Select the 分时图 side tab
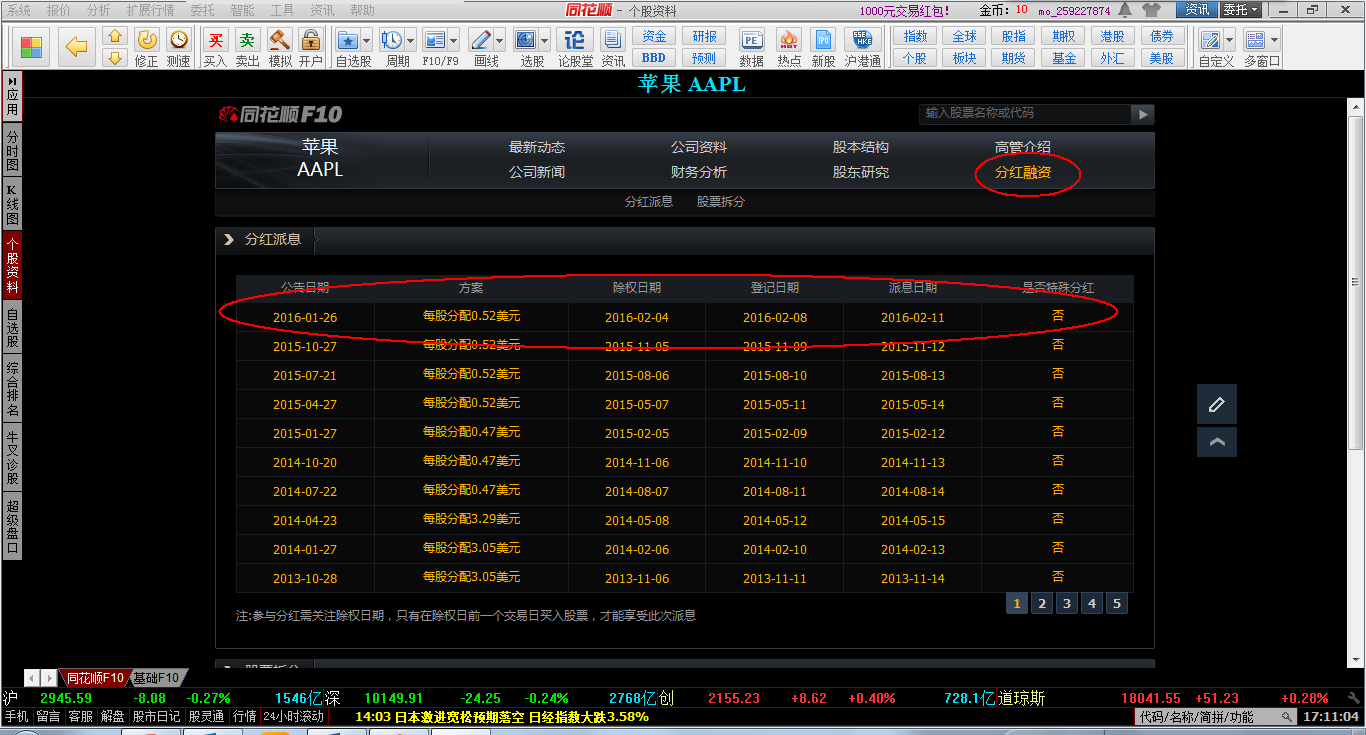Viewport: 1366px width, 735px height. coord(12,150)
